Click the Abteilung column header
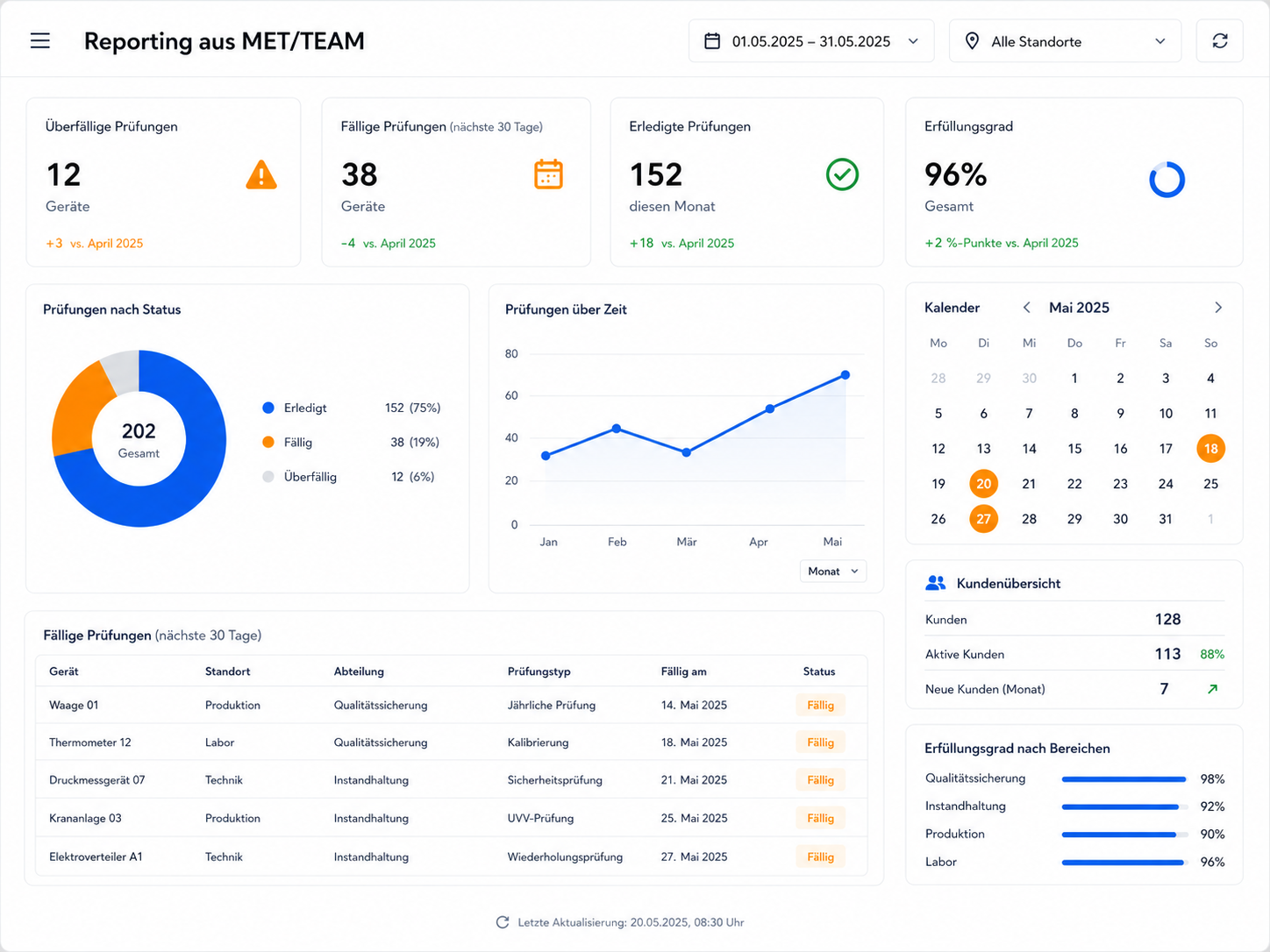Screen dimensions: 1270x952 359,671
